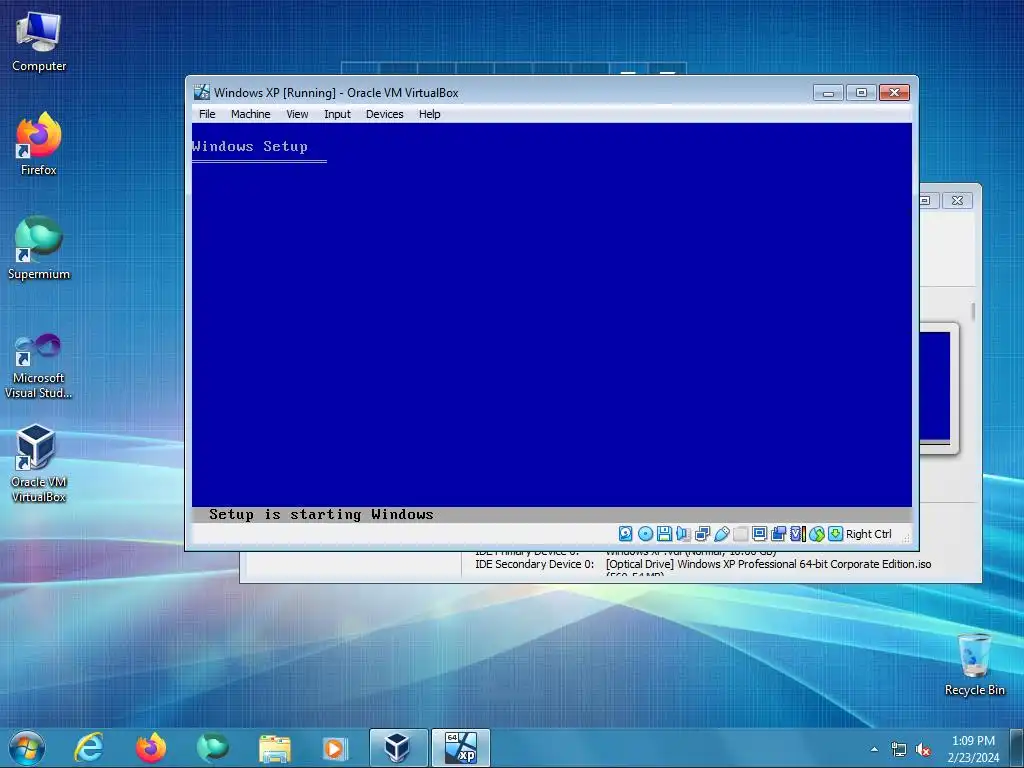Click the display settings status icon
This screenshot has height=768, width=1024.
(760, 534)
